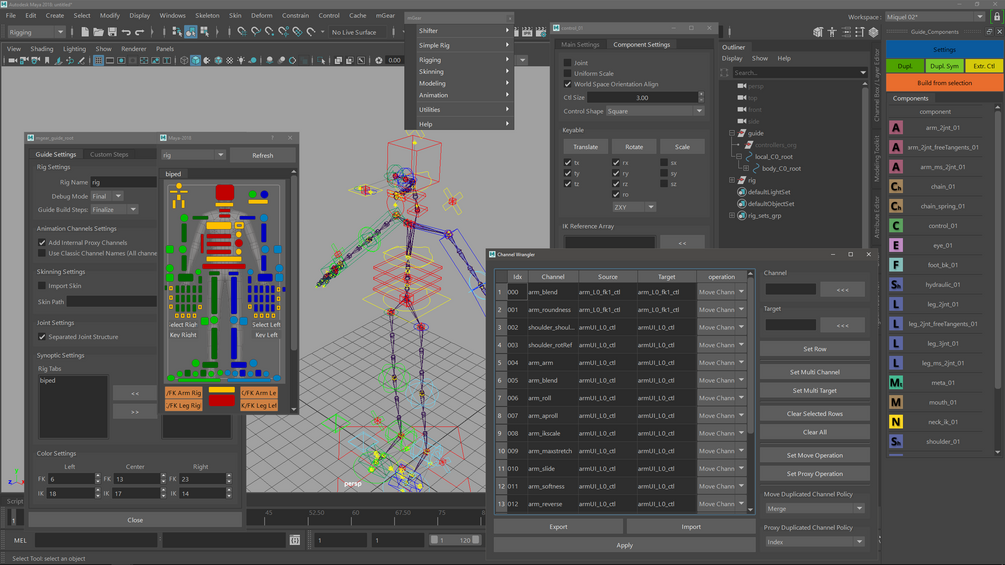Click the New Scene icon in toolbar

(x=85, y=32)
